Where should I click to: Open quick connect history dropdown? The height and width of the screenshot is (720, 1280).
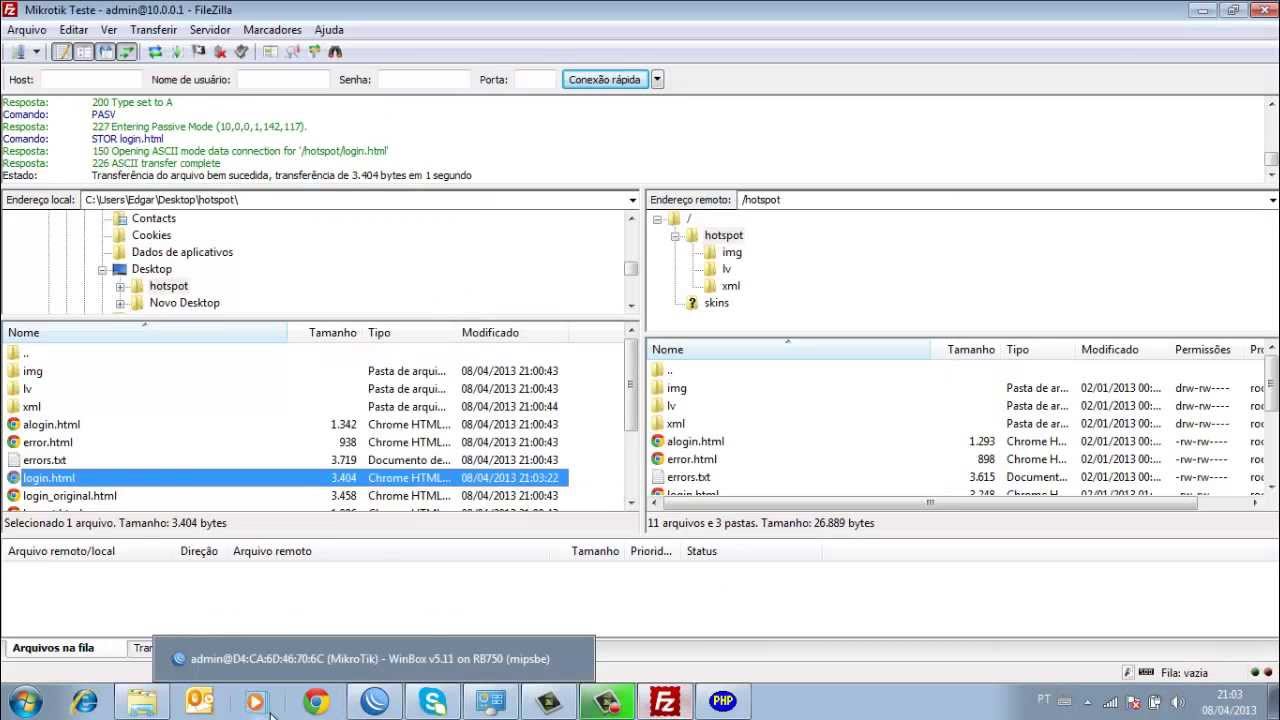pyautogui.click(x=657, y=79)
